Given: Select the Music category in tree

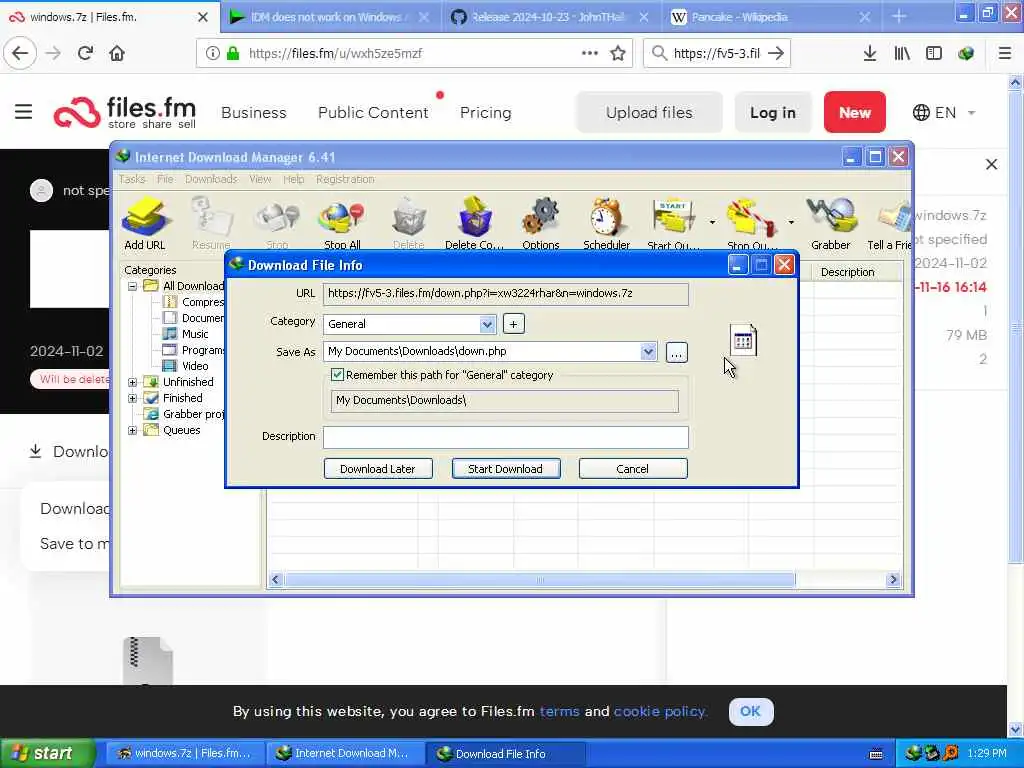Looking at the screenshot, I should (186, 334).
